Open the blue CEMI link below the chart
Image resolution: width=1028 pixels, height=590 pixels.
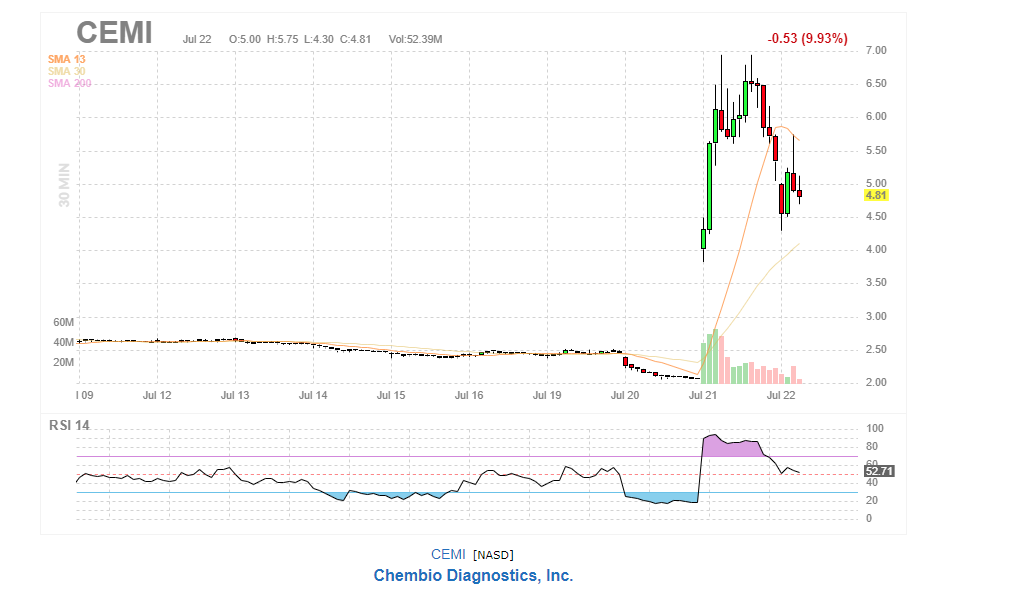pyautogui.click(x=448, y=554)
